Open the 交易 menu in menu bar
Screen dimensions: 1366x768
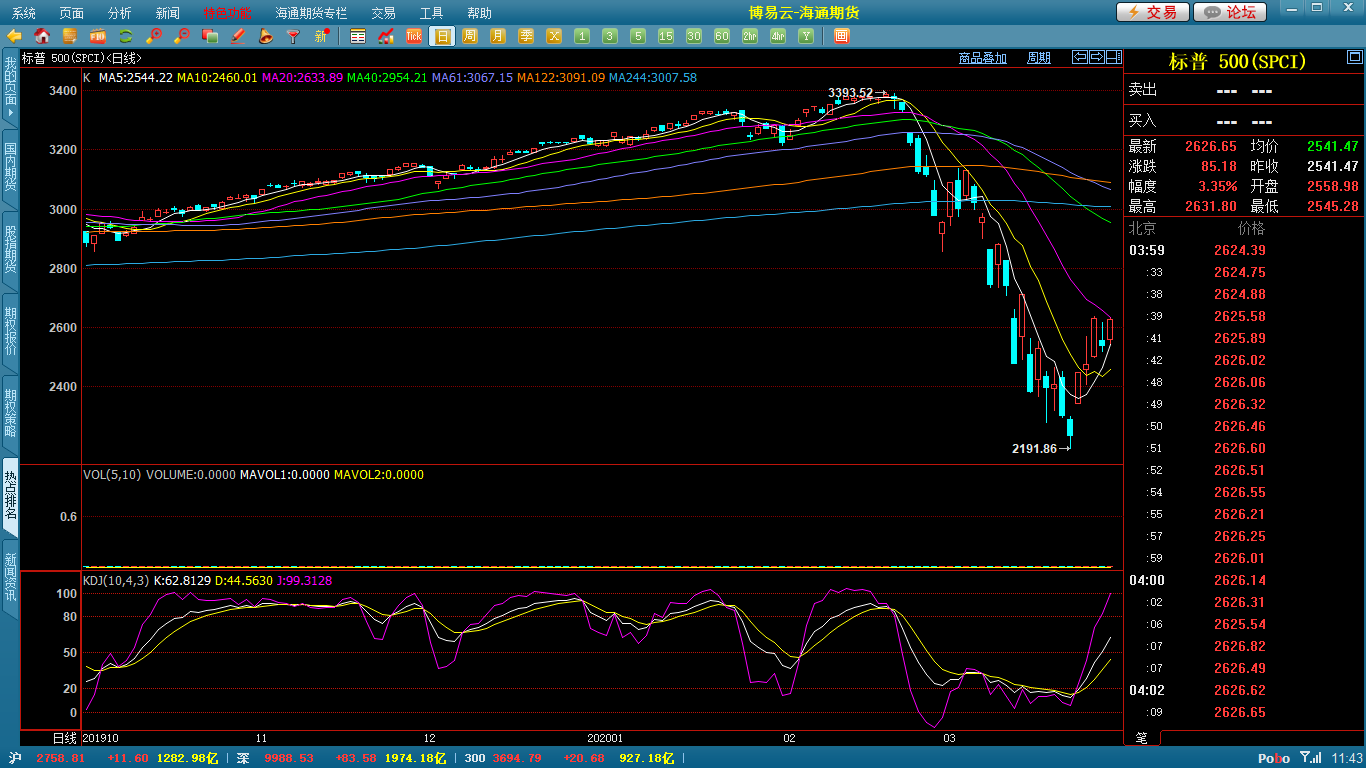coord(383,13)
